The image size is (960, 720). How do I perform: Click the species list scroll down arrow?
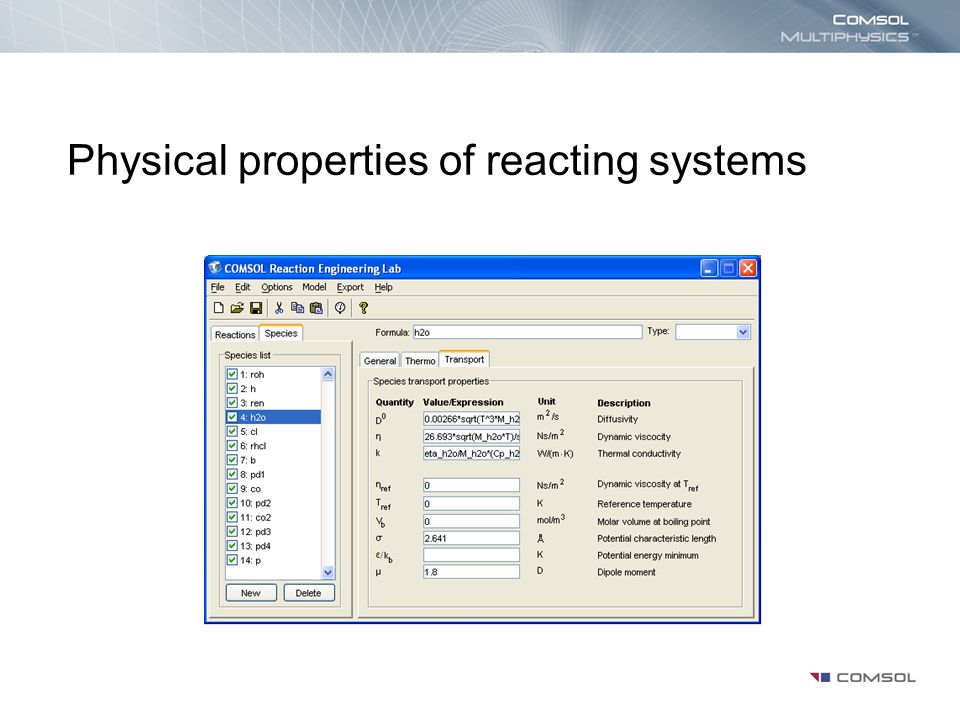click(328, 572)
